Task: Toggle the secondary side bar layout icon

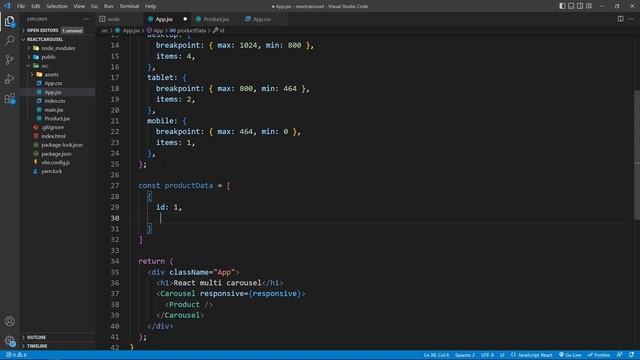Action: point(580,6)
